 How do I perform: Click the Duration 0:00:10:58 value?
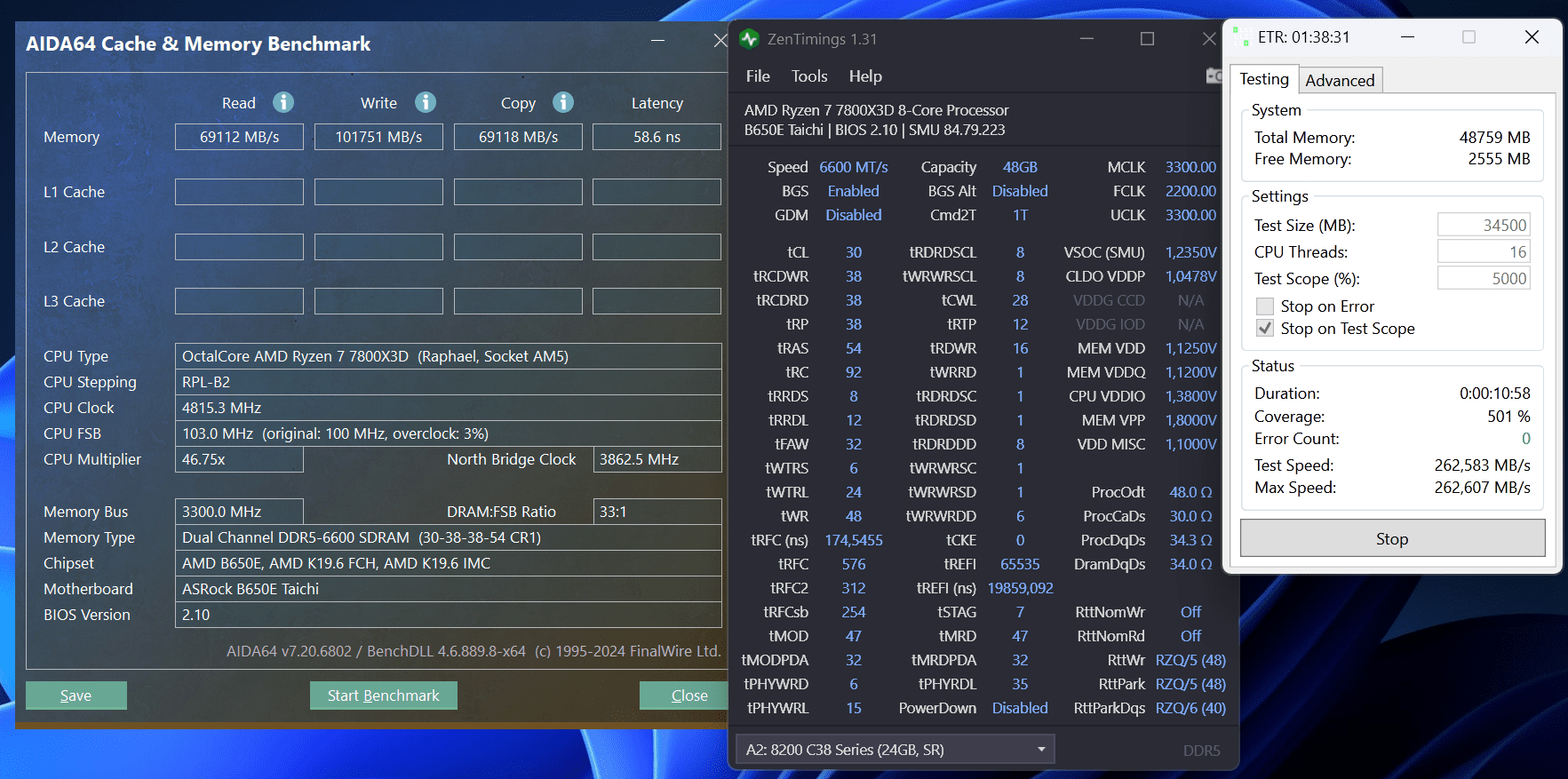pos(1494,393)
